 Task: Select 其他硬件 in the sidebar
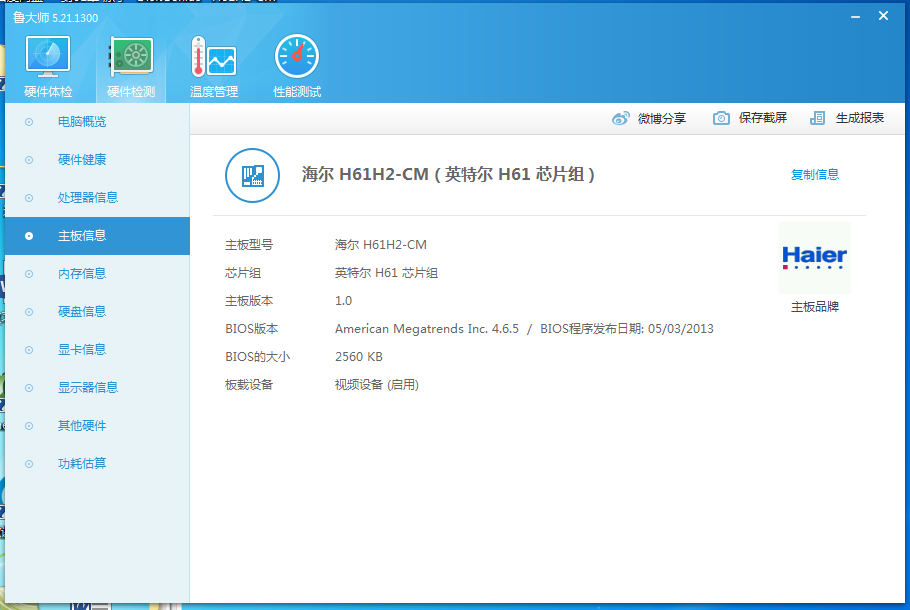pos(82,426)
